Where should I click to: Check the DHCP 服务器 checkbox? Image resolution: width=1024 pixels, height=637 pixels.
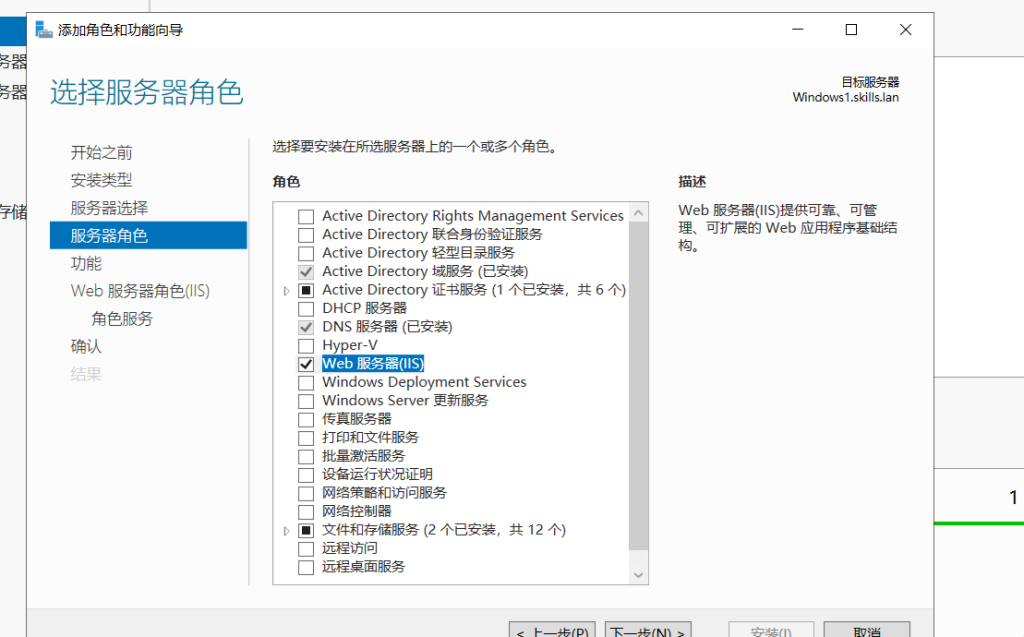[x=306, y=308]
